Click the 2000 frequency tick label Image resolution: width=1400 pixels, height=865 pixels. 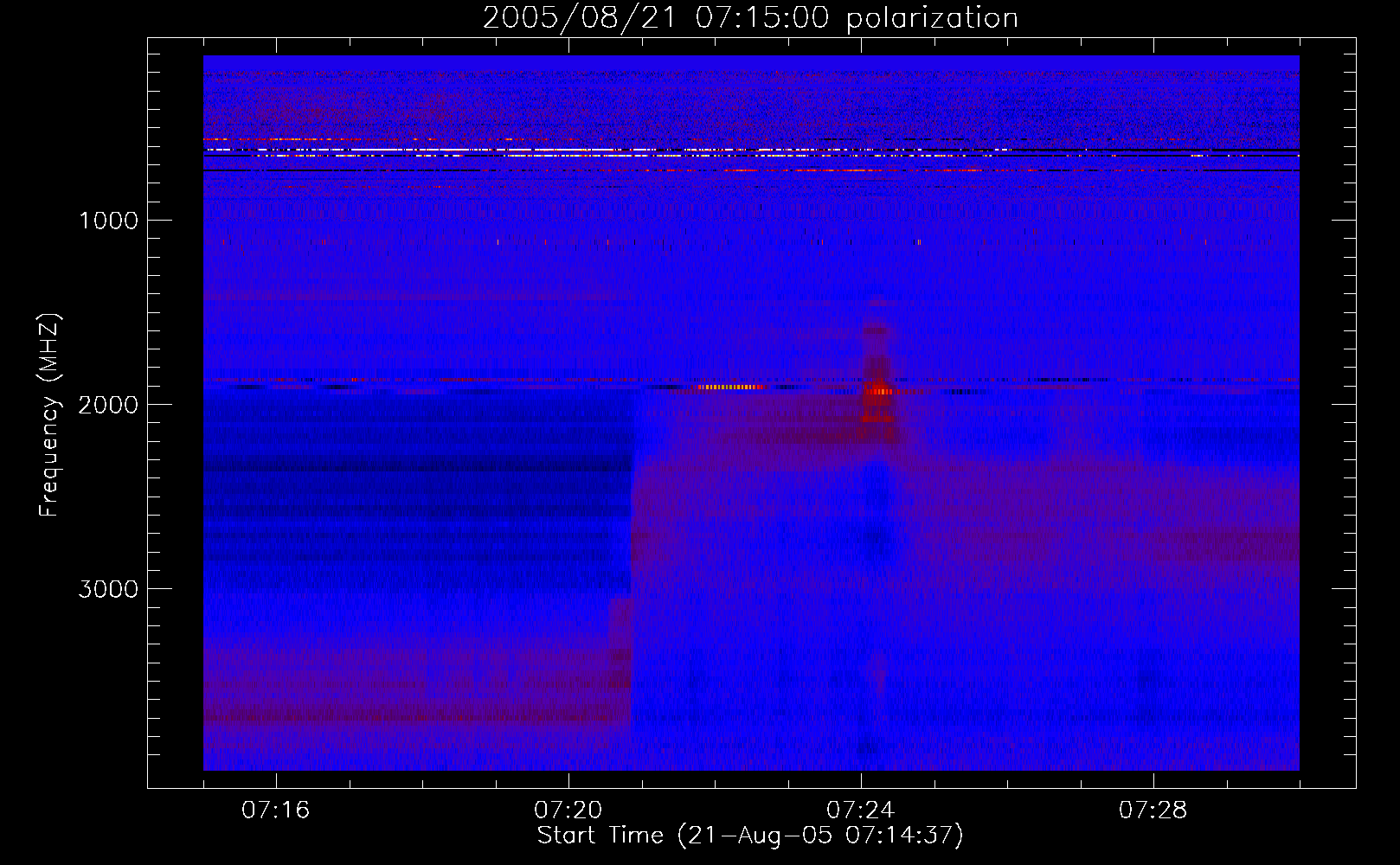pos(108,405)
